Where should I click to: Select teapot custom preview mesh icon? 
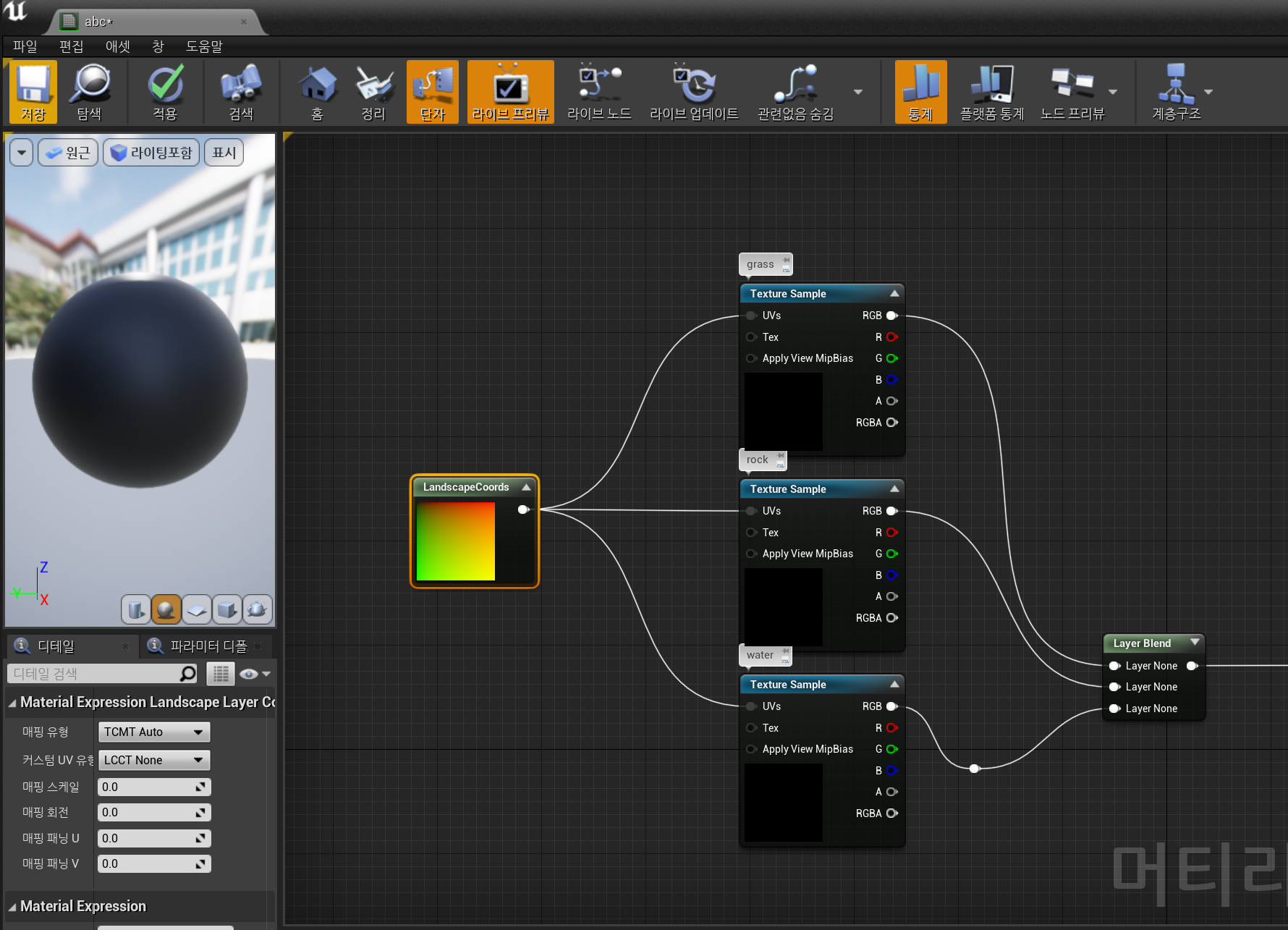(257, 609)
